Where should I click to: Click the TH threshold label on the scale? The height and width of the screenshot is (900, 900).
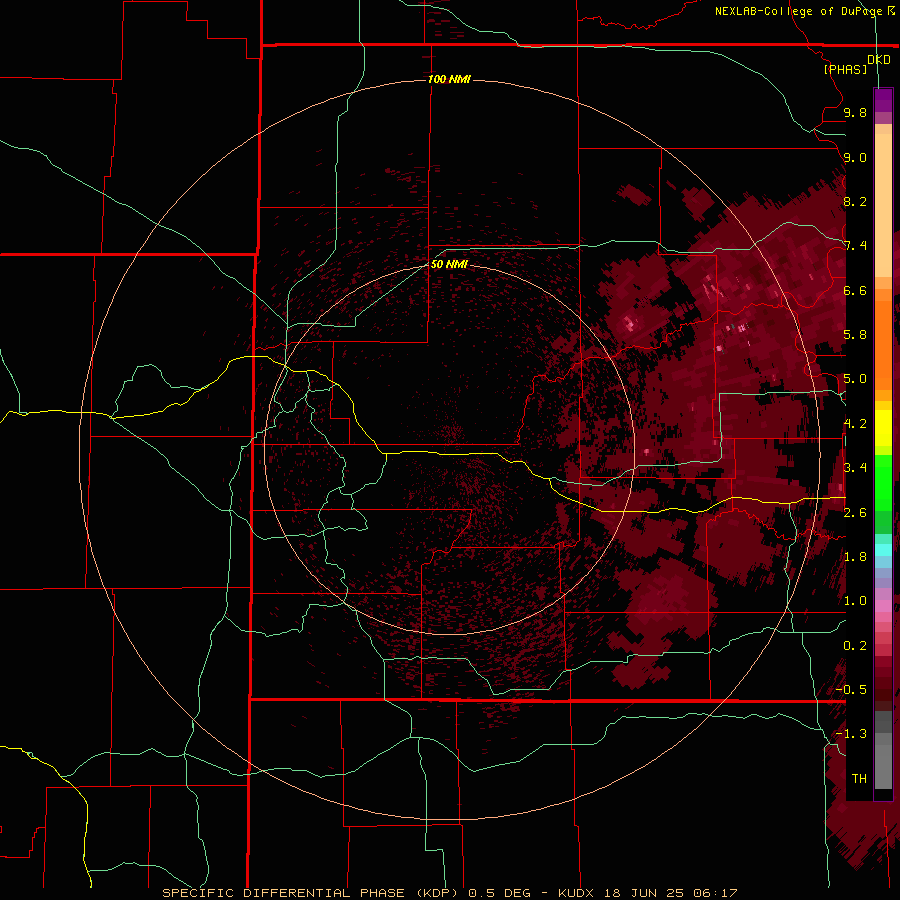pos(859,778)
